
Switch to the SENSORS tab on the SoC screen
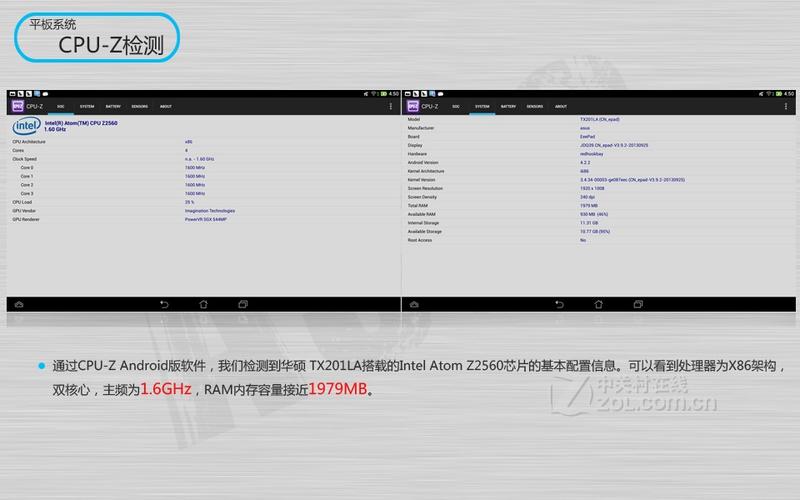tap(140, 107)
